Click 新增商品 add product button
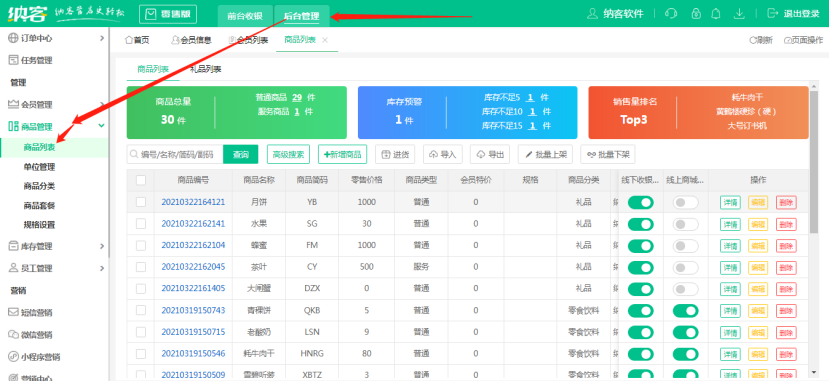 [x=343, y=154]
